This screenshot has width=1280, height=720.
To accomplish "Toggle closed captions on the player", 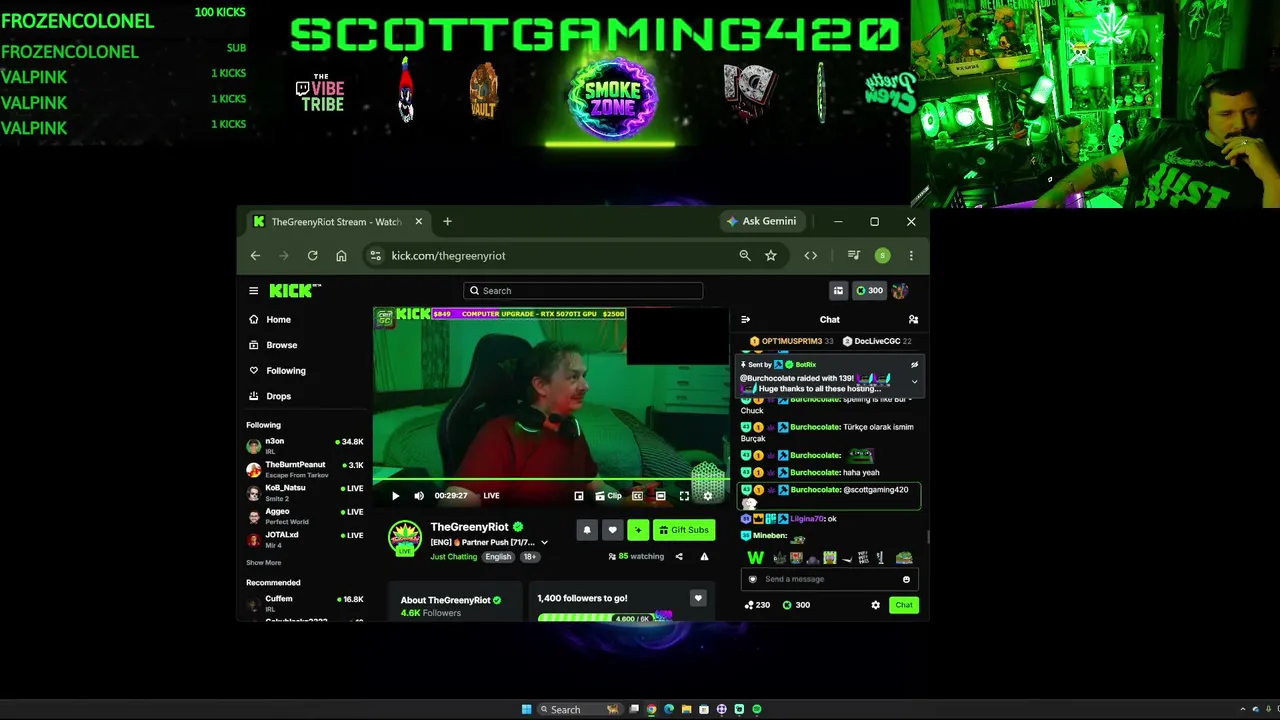I will tap(637, 496).
